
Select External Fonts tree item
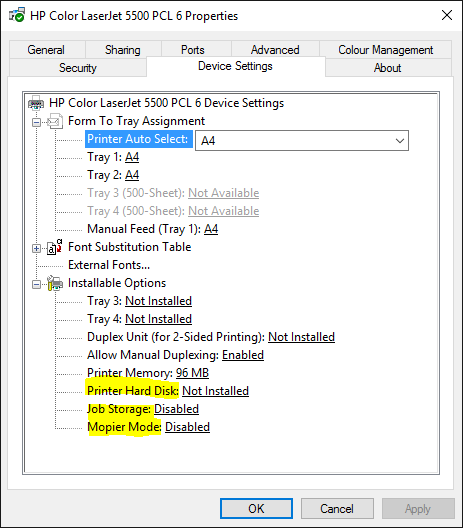point(109,265)
